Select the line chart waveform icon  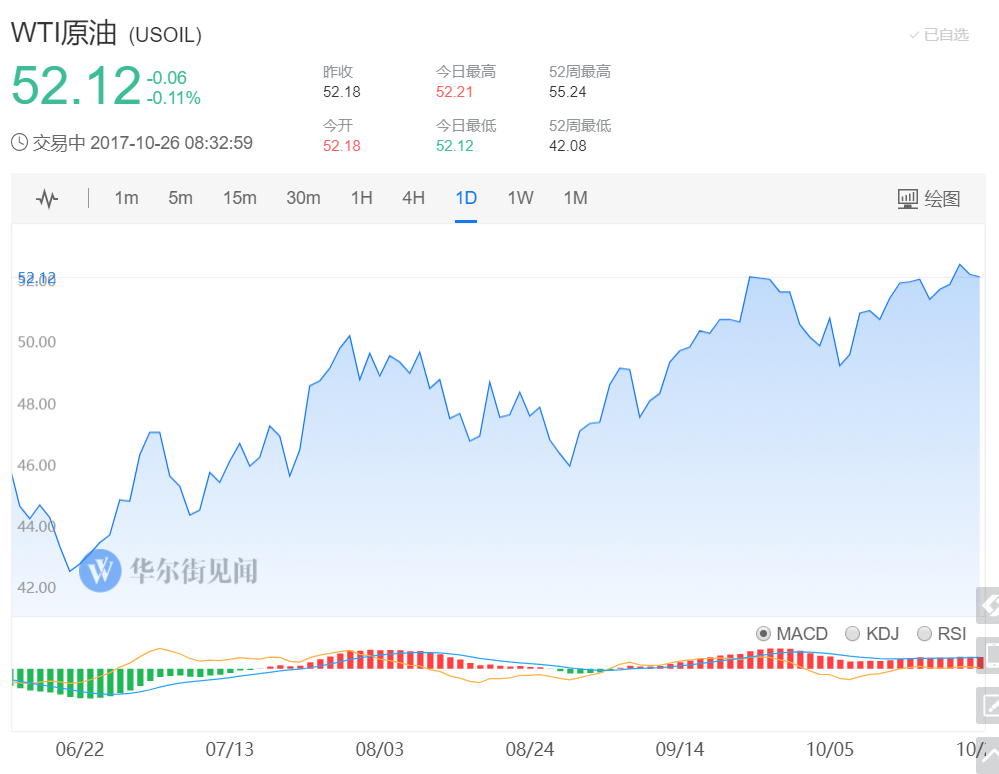click(x=47, y=199)
